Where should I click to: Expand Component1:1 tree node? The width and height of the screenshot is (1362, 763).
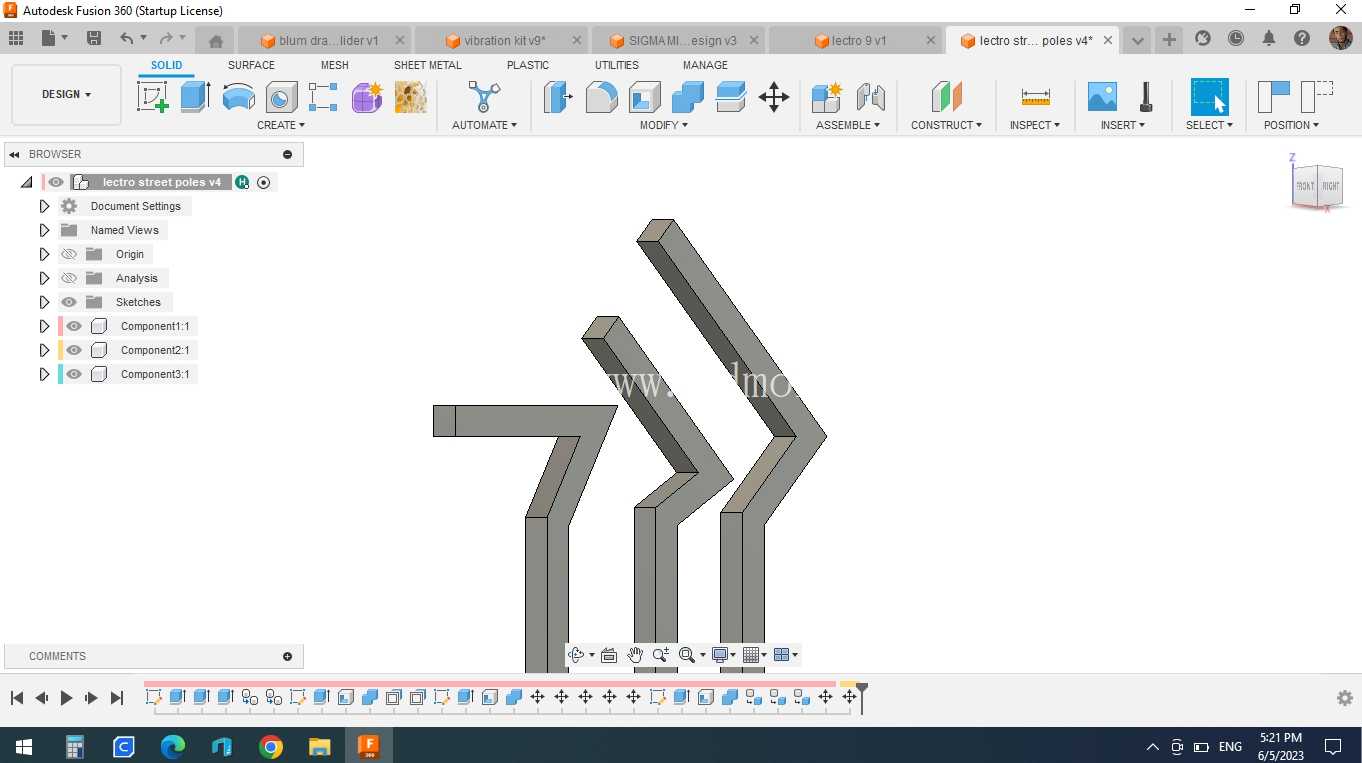pyautogui.click(x=44, y=326)
